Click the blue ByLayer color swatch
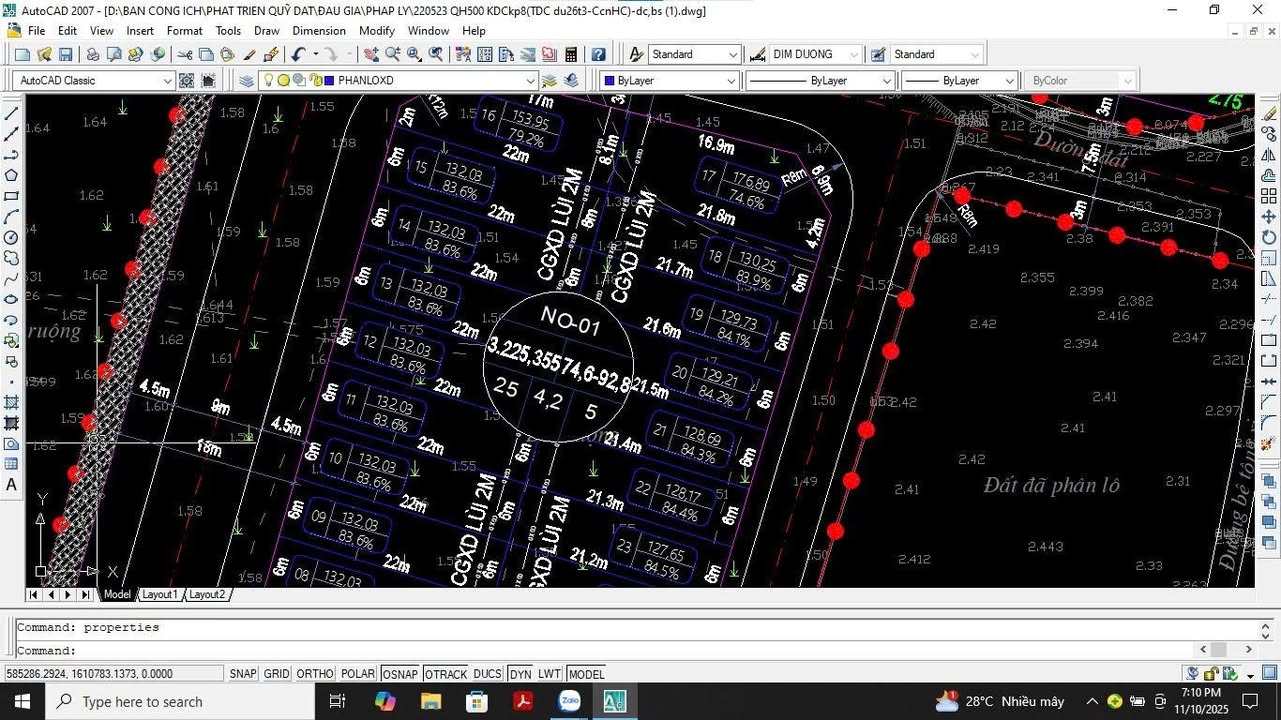 [608, 80]
